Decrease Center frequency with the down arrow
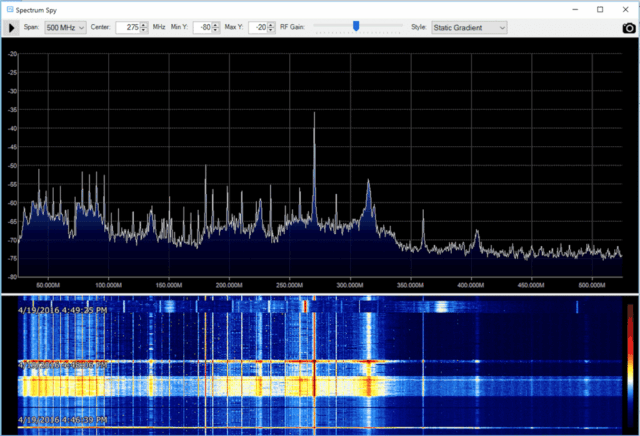The height and width of the screenshot is (436, 640). click(145, 31)
